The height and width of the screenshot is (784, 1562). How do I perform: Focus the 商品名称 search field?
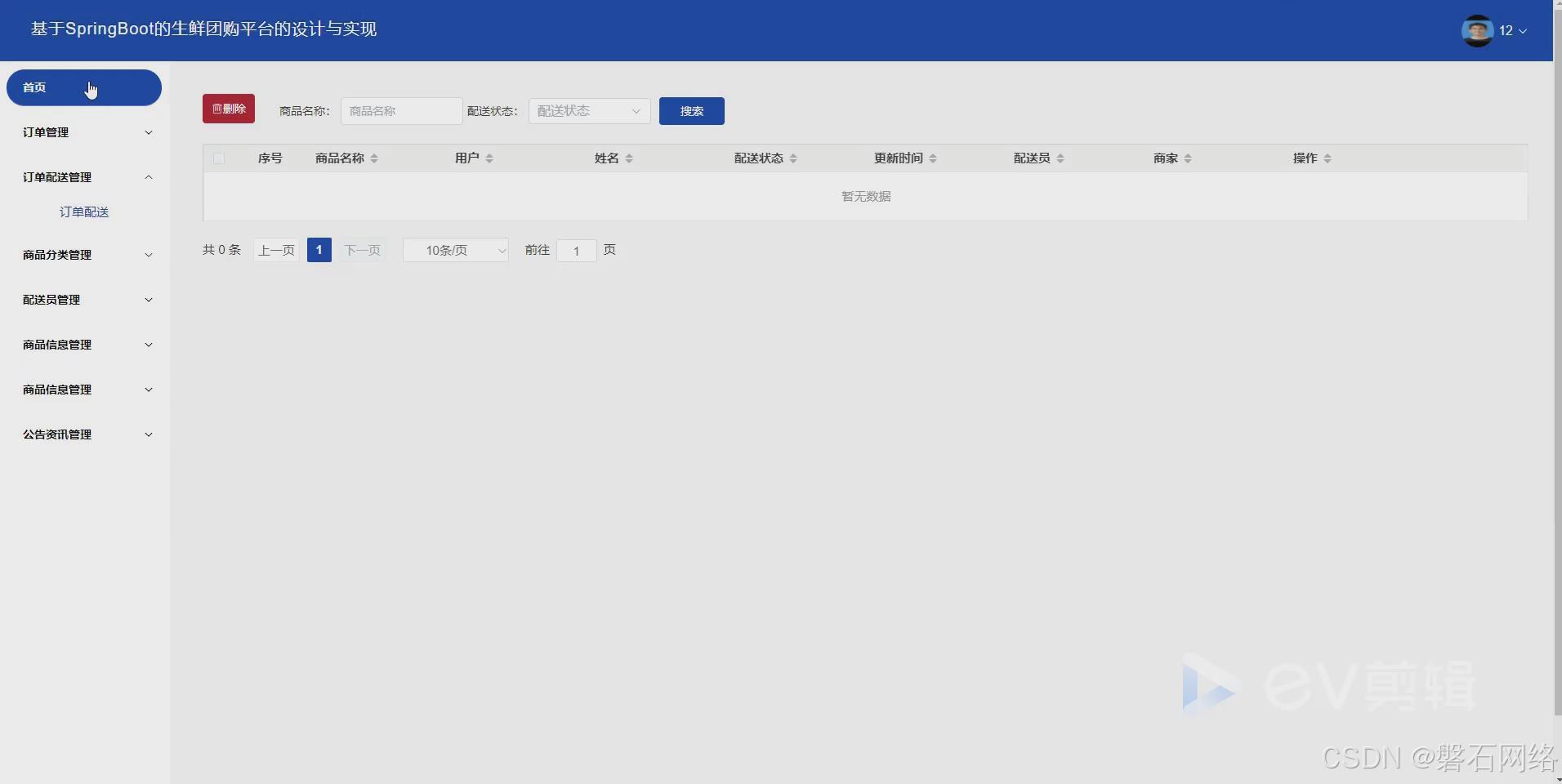tap(401, 111)
